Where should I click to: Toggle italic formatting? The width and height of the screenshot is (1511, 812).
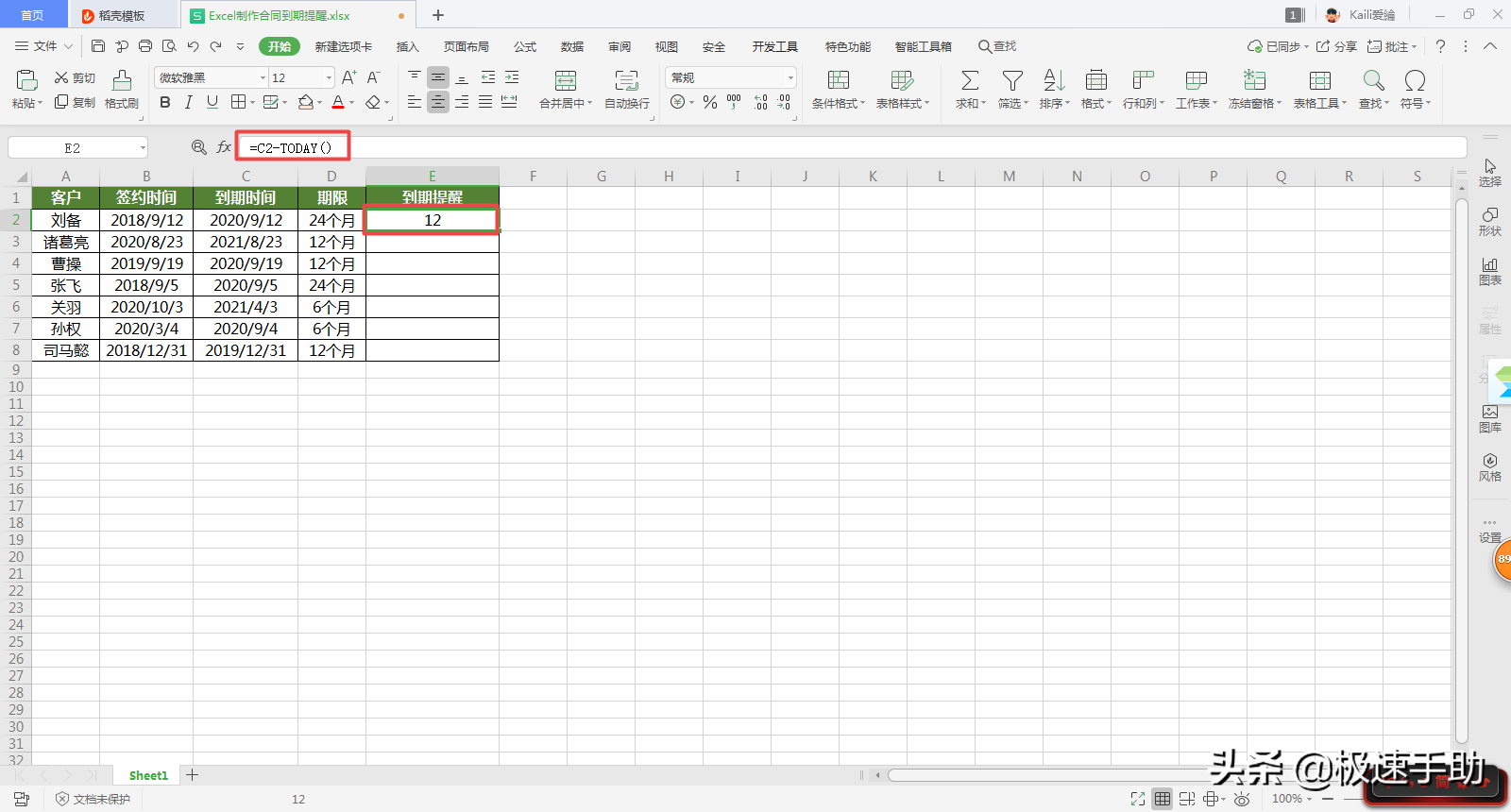coord(189,102)
